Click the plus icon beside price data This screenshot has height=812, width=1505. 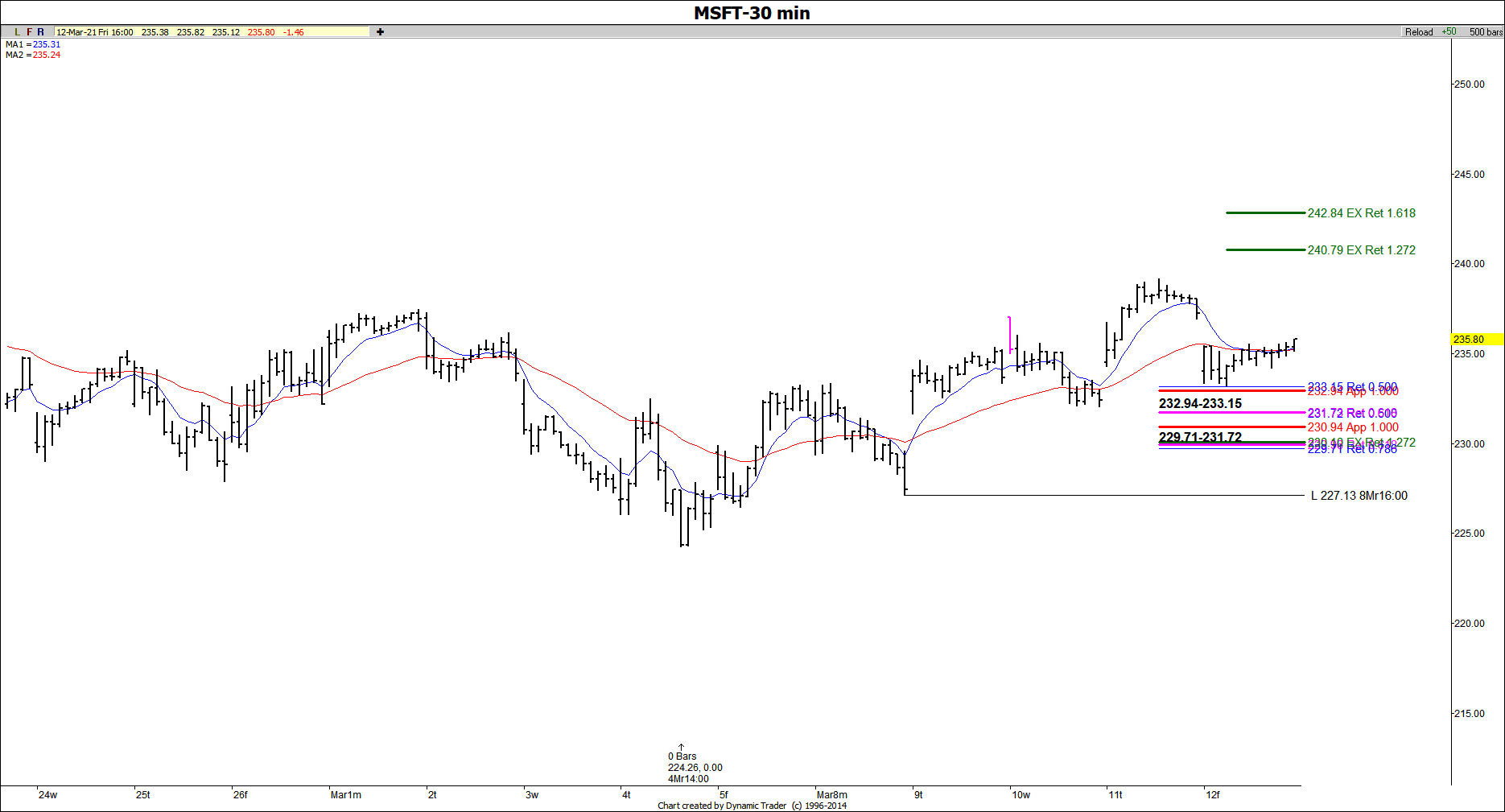380,32
